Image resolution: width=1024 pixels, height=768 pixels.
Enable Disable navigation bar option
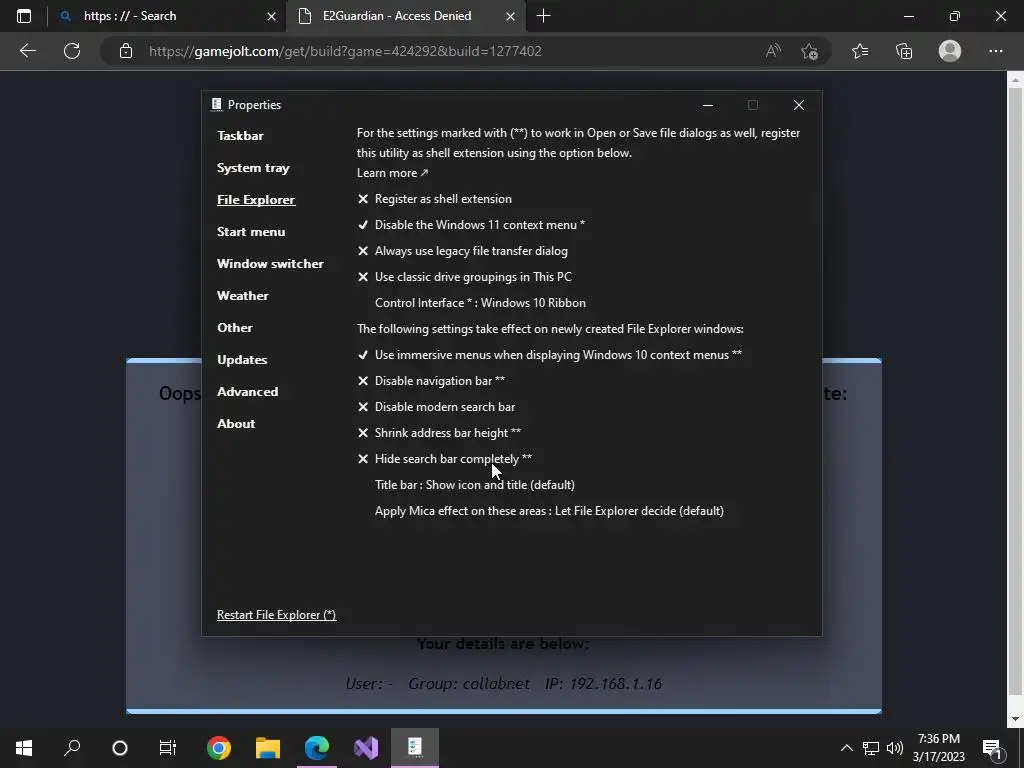pyautogui.click(x=431, y=381)
